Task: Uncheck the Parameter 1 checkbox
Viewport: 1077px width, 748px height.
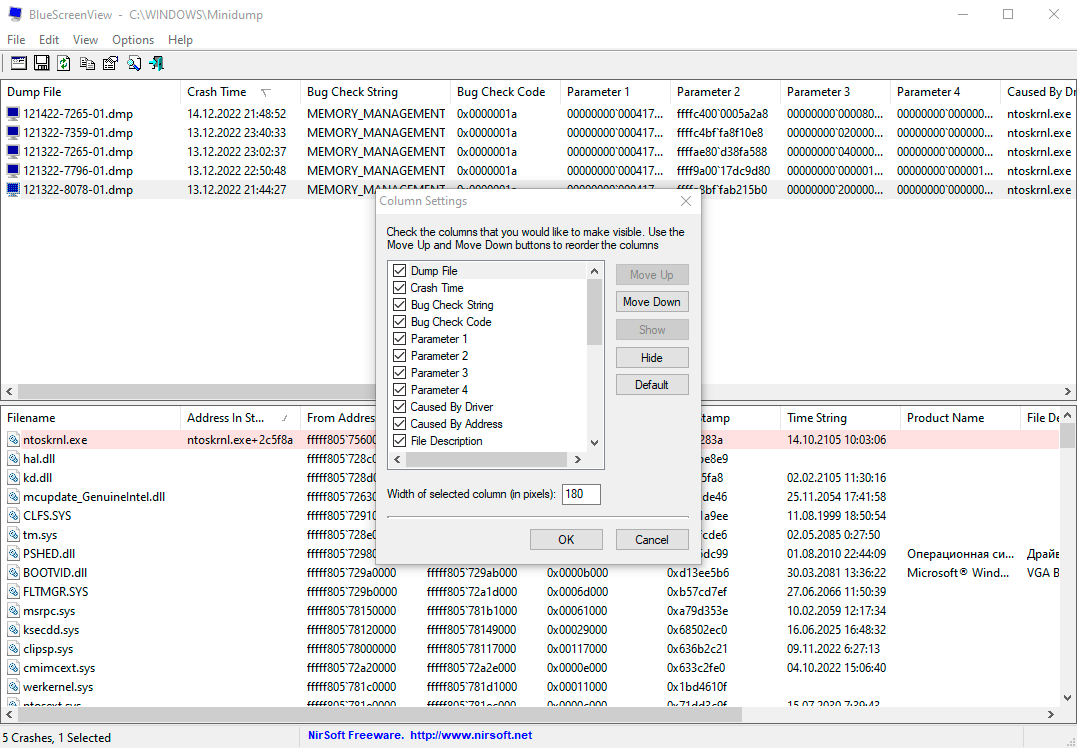Action: click(399, 339)
